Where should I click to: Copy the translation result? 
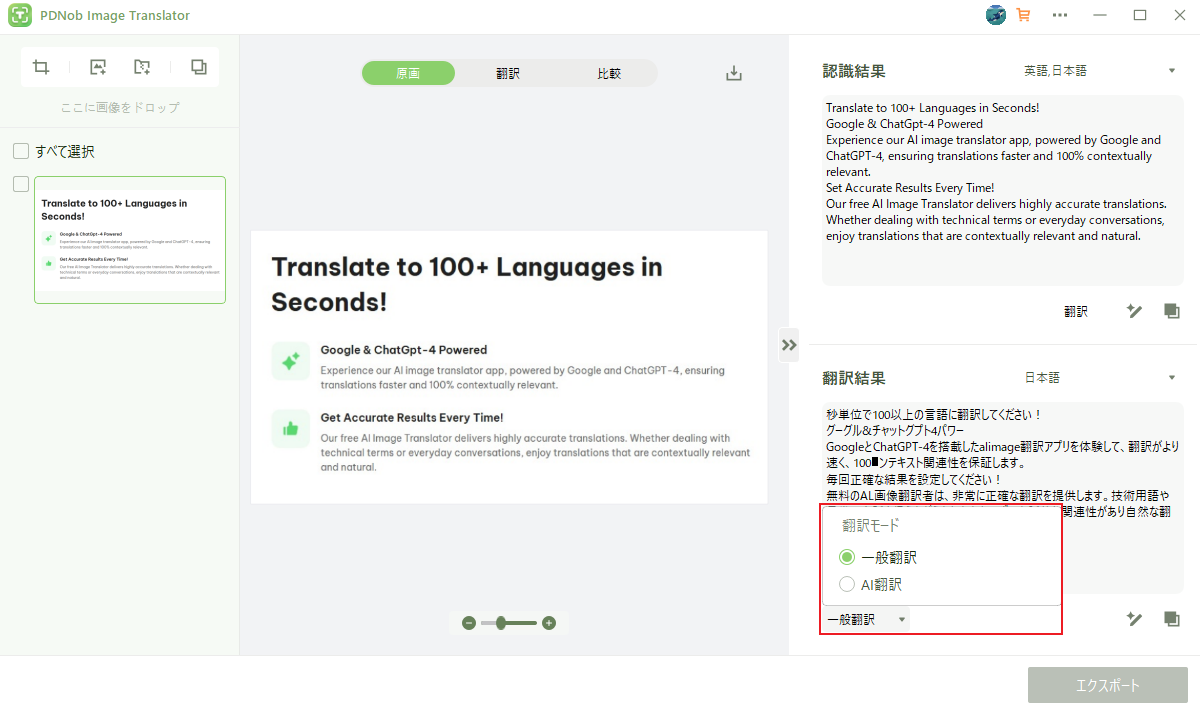tap(1171, 619)
